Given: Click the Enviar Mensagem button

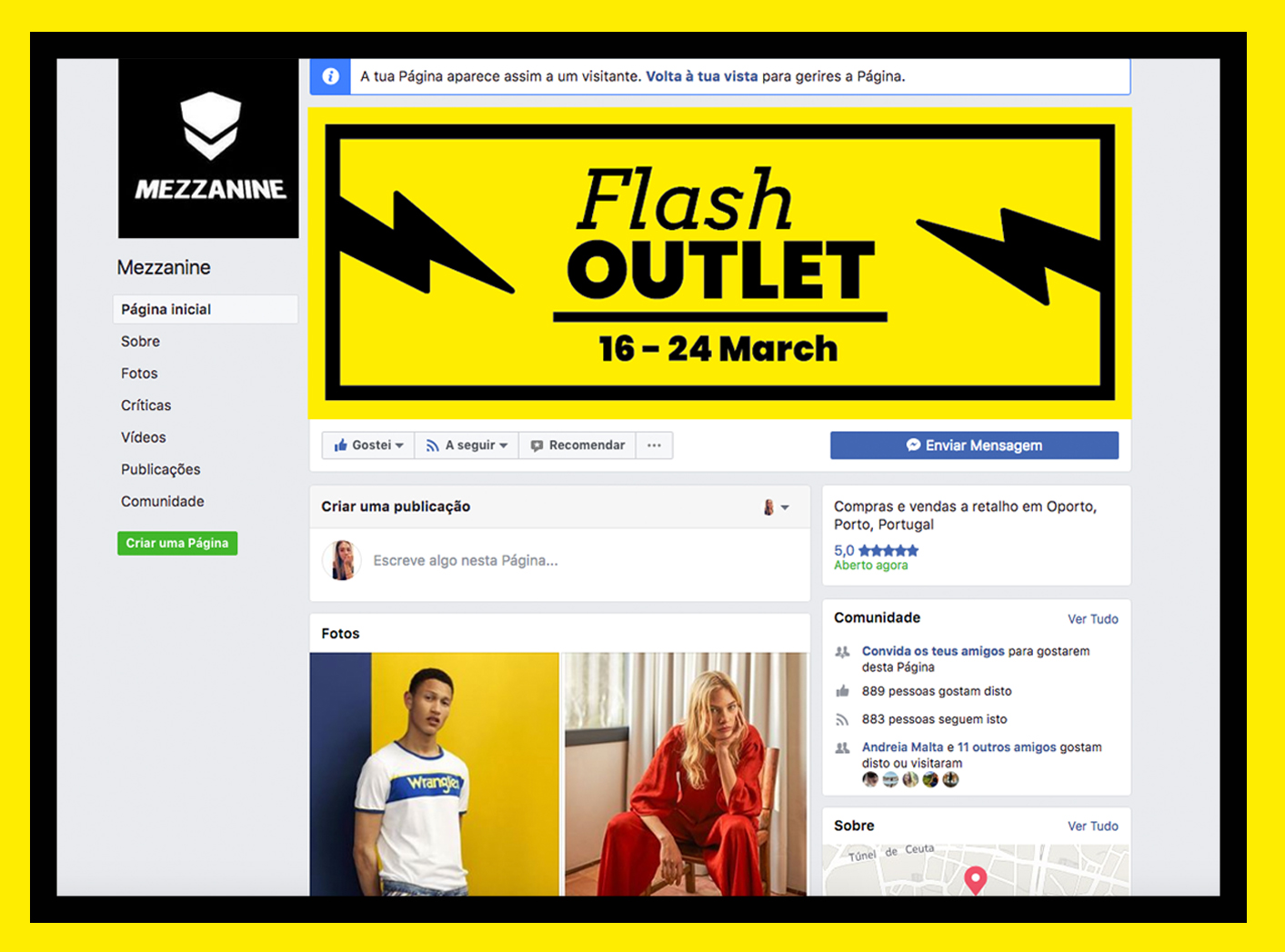Looking at the screenshot, I should coord(974,446).
